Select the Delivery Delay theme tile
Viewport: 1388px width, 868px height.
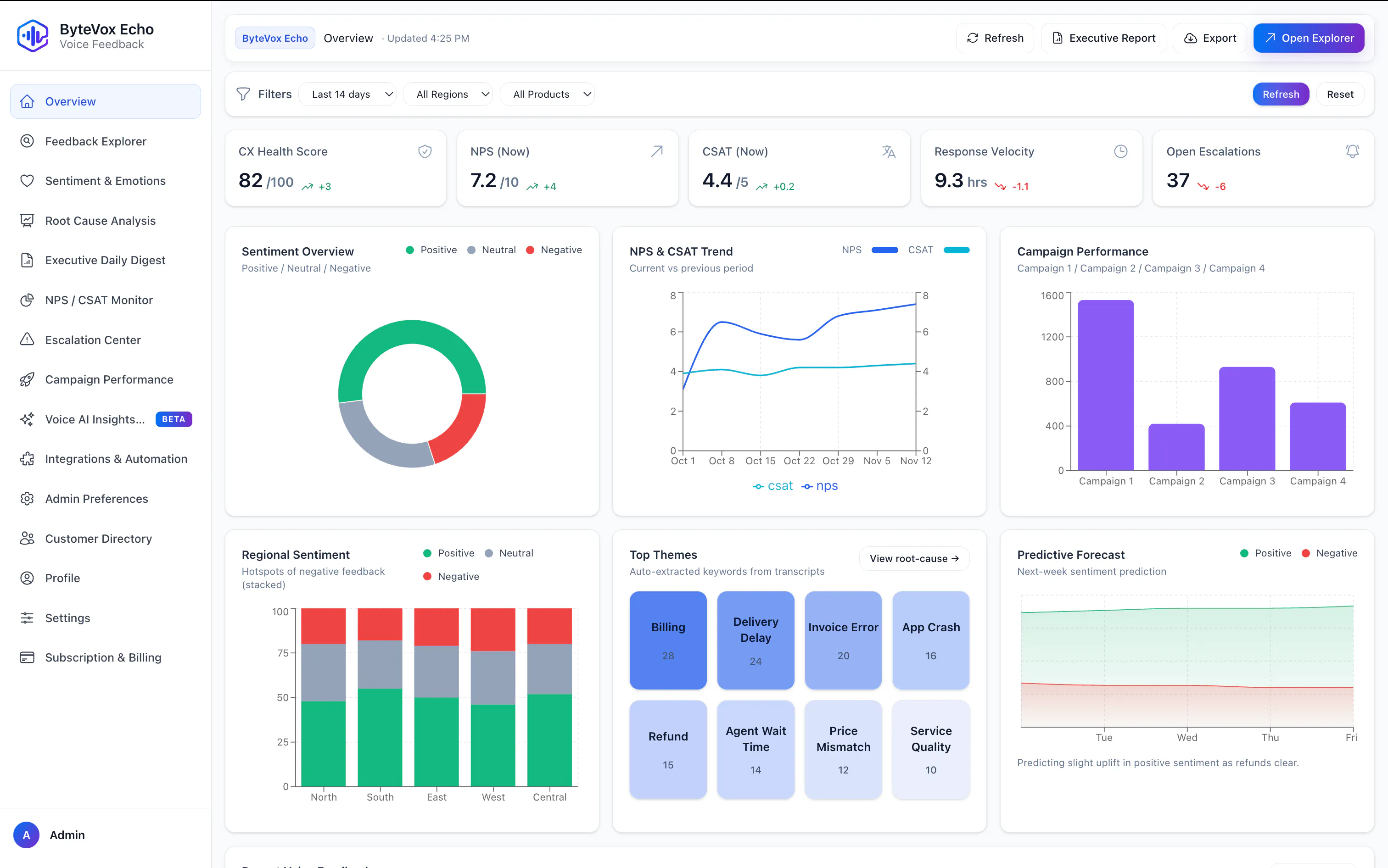pyautogui.click(x=756, y=640)
